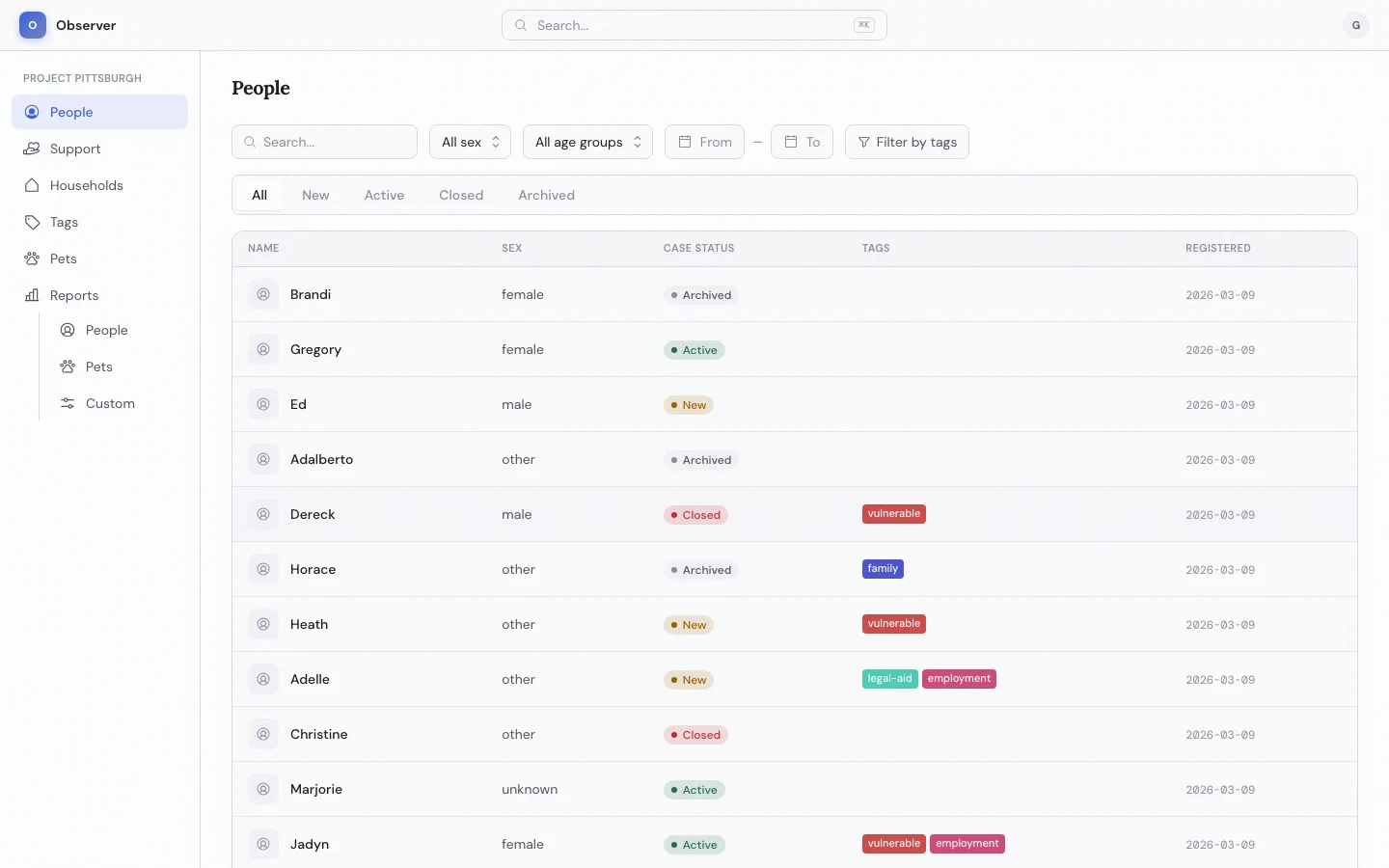Click the name Marjorie
1389x868 pixels.
[x=316, y=789]
